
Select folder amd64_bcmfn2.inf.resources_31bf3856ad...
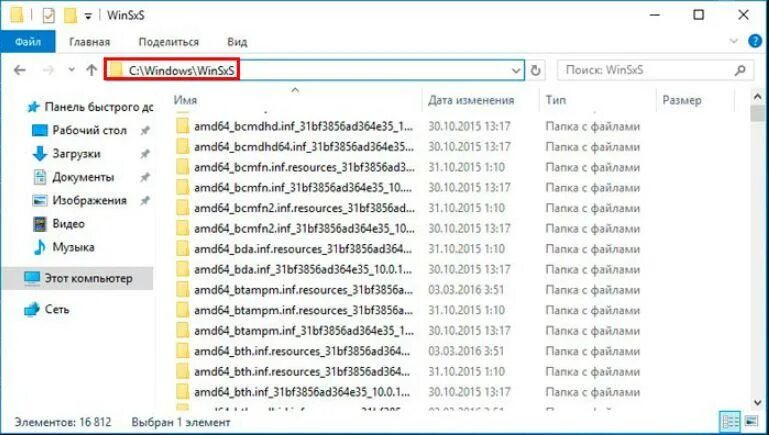(x=304, y=208)
